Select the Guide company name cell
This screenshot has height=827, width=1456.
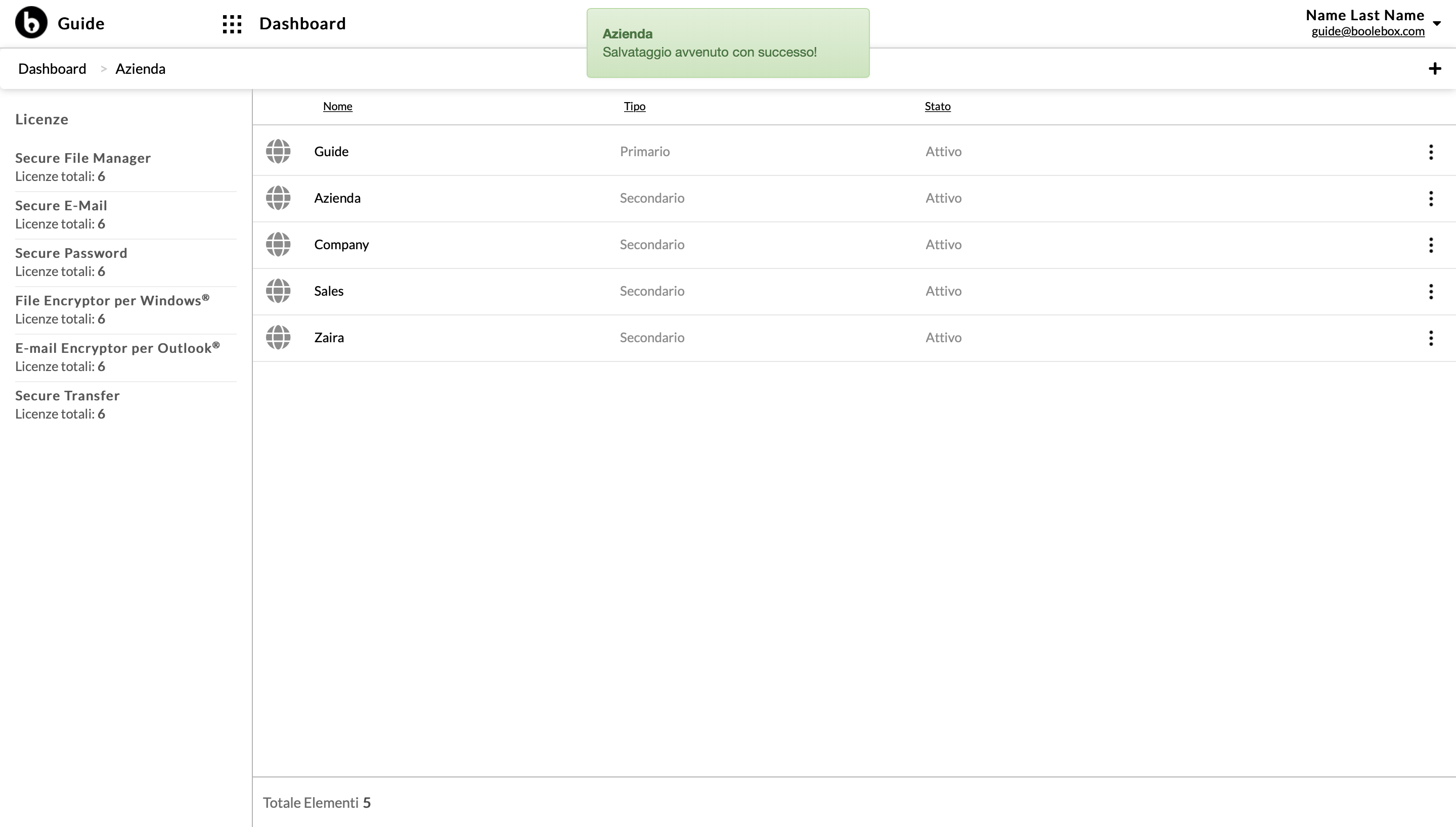click(331, 151)
